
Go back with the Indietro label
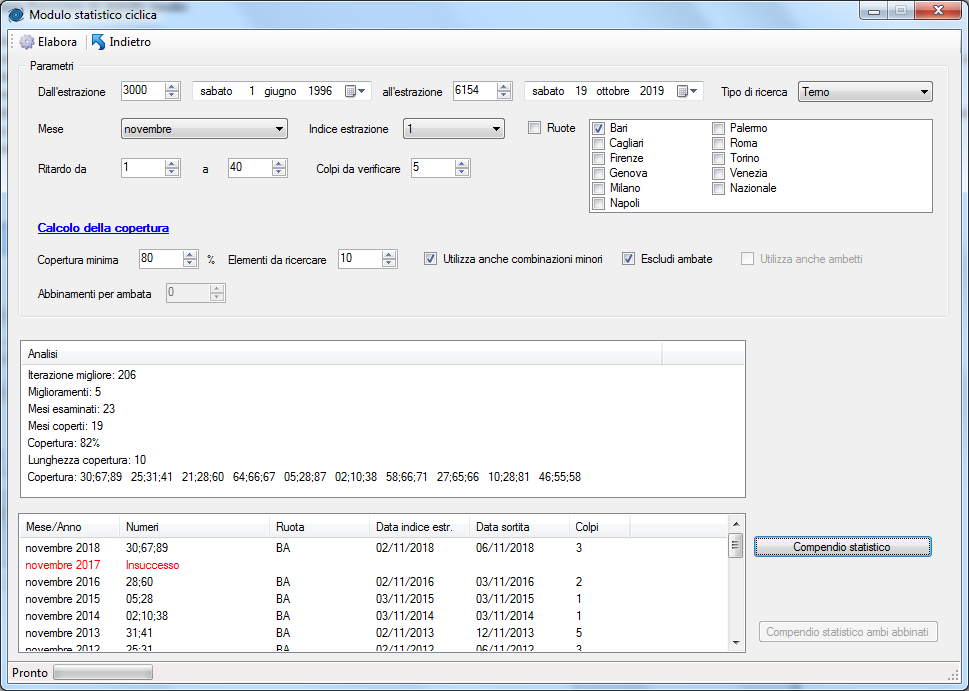click(130, 42)
